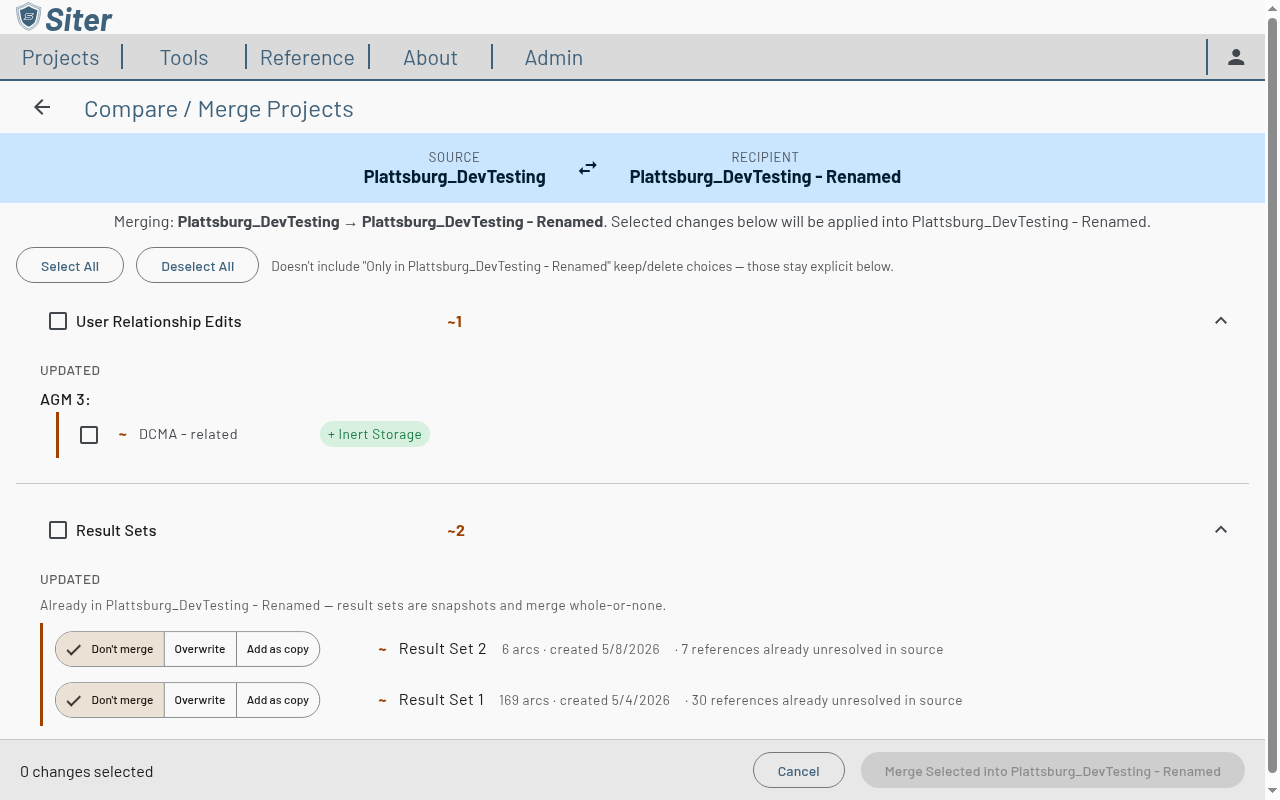
Task: Open the Reference menu
Action: point(307,58)
